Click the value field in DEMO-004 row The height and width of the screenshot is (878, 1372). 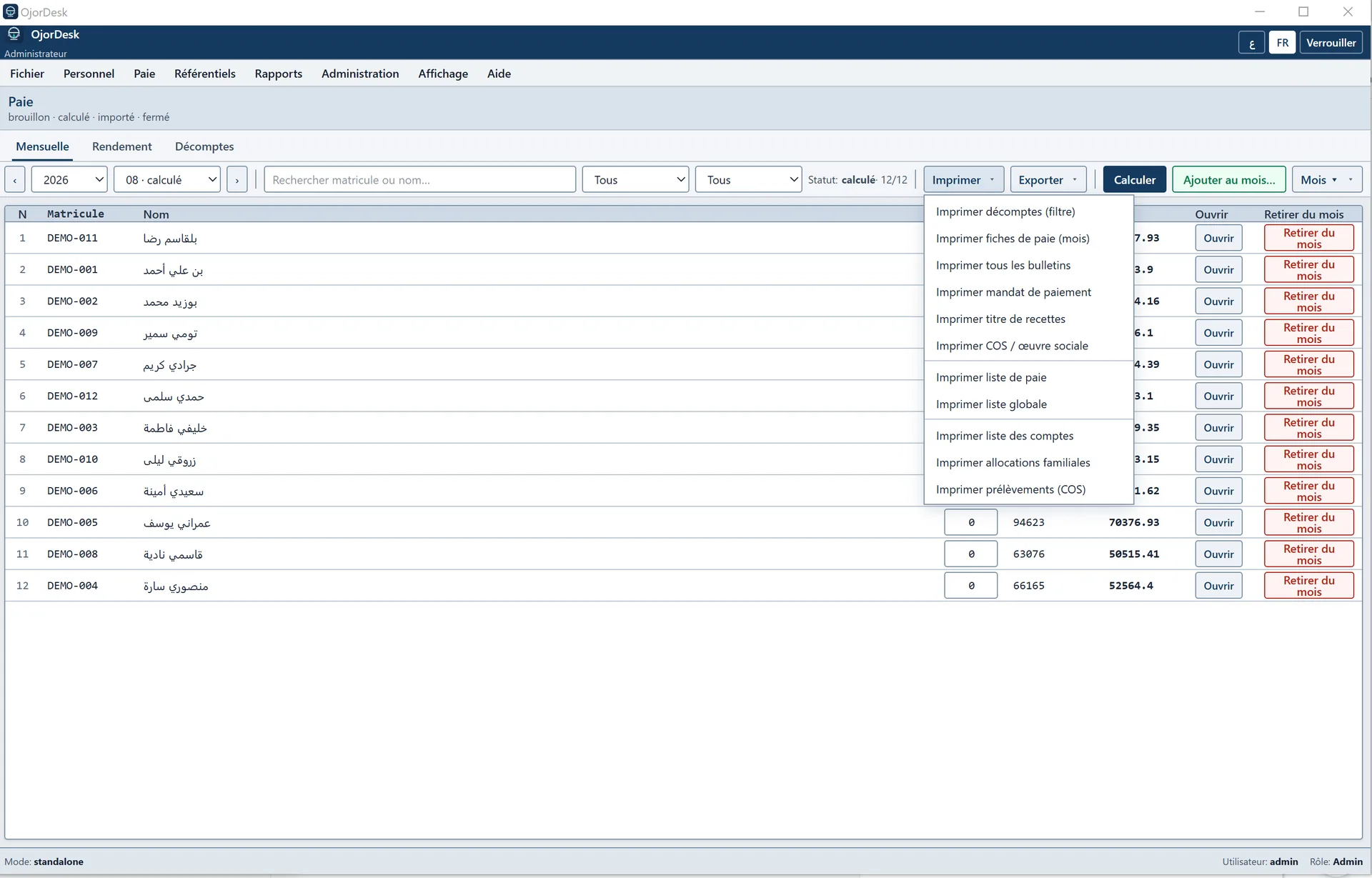[970, 585]
